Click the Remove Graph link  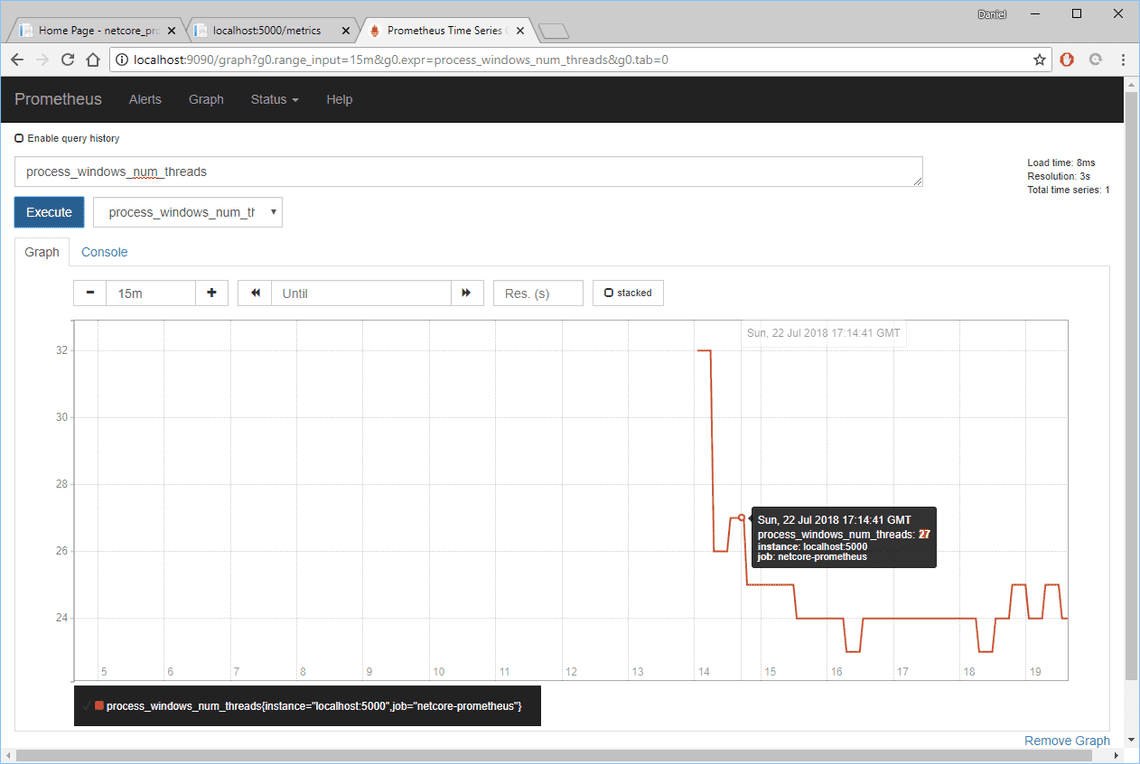(1066, 740)
